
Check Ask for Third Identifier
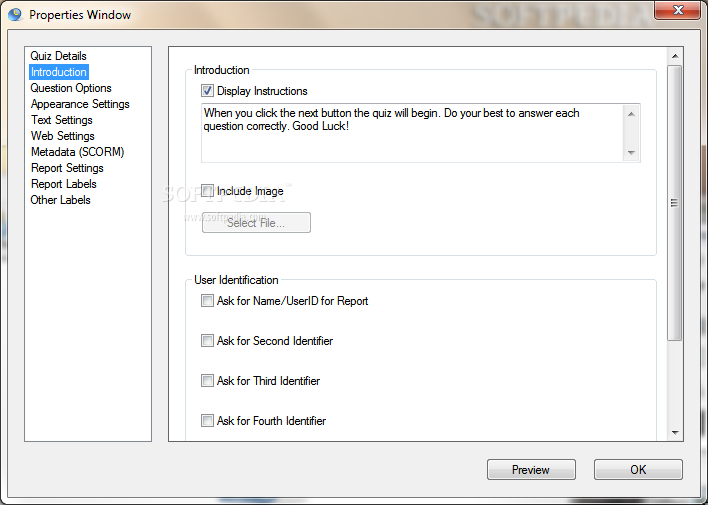click(207, 381)
